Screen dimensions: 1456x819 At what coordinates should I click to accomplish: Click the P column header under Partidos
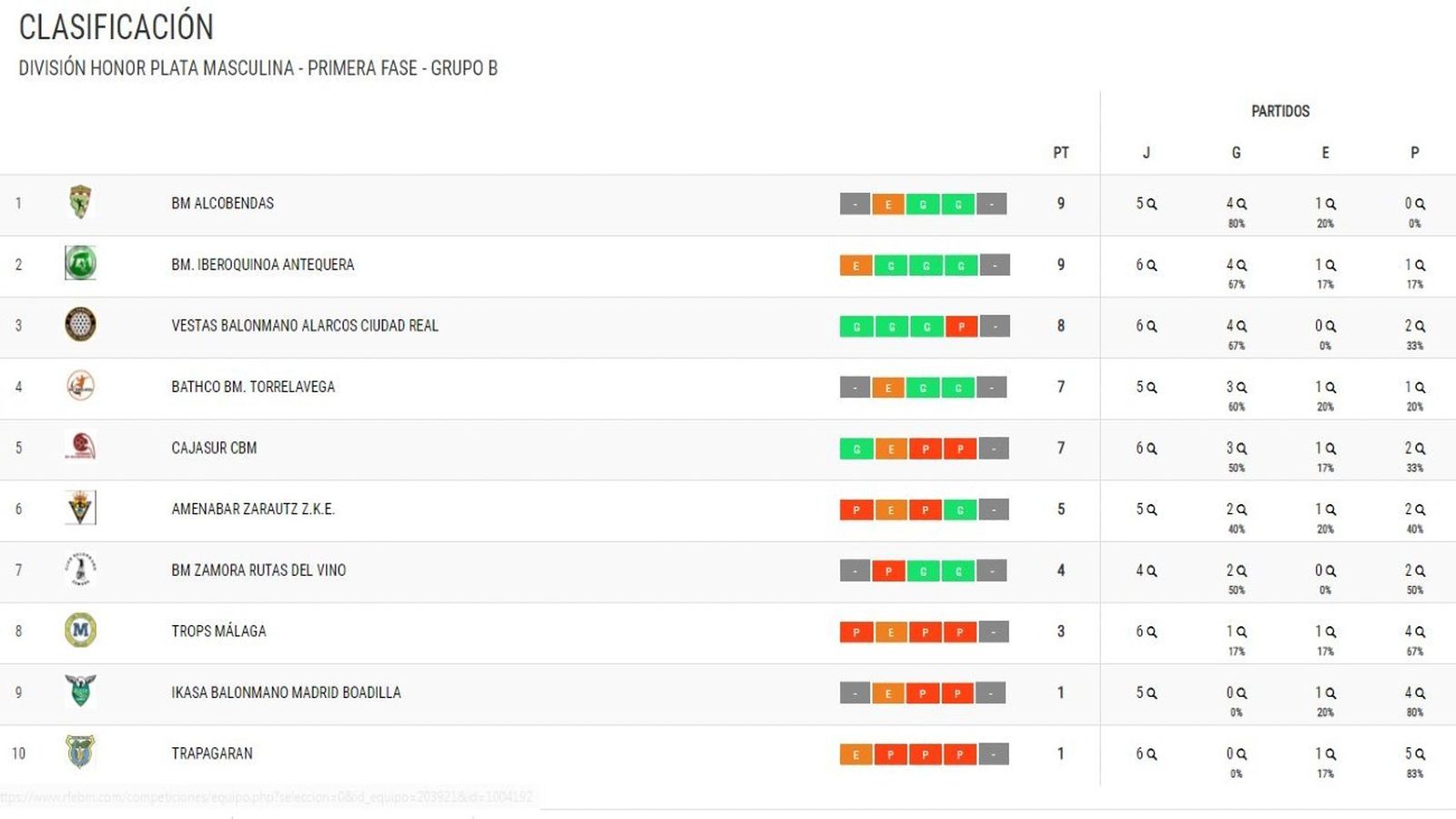click(x=1414, y=152)
